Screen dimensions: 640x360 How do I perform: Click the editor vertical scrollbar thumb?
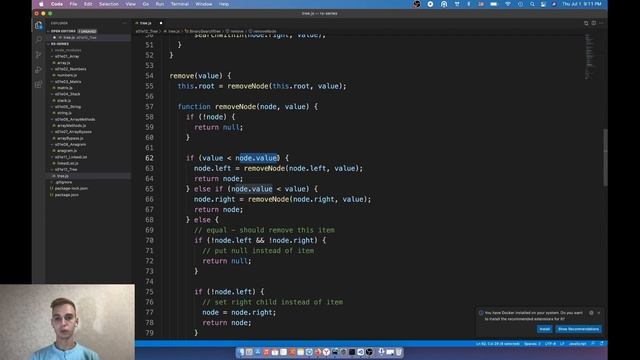(x=605, y=158)
